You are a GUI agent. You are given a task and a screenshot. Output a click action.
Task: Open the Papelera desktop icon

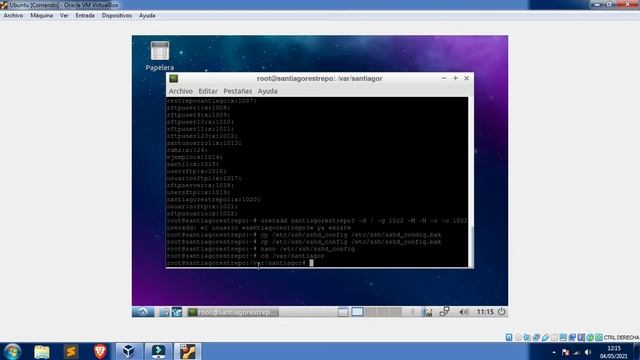160,56
